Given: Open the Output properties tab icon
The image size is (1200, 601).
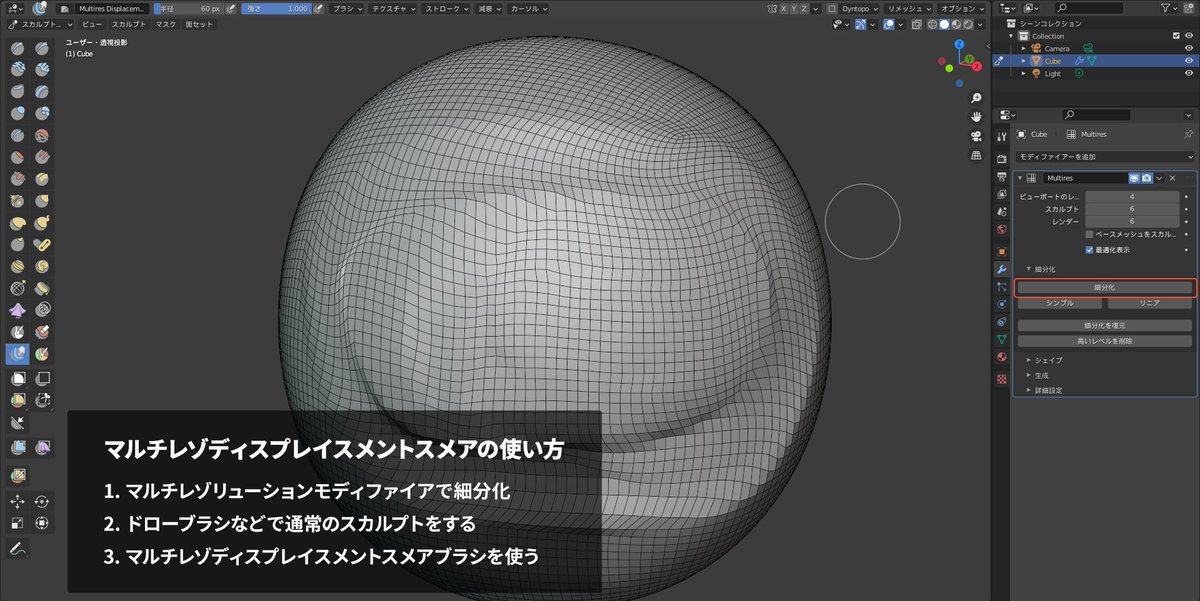Looking at the screenshot, I should point(1002,176).
